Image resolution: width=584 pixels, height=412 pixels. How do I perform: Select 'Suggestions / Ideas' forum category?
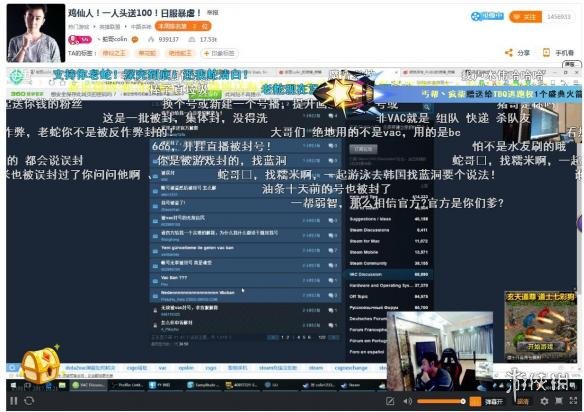pos(388,219)
